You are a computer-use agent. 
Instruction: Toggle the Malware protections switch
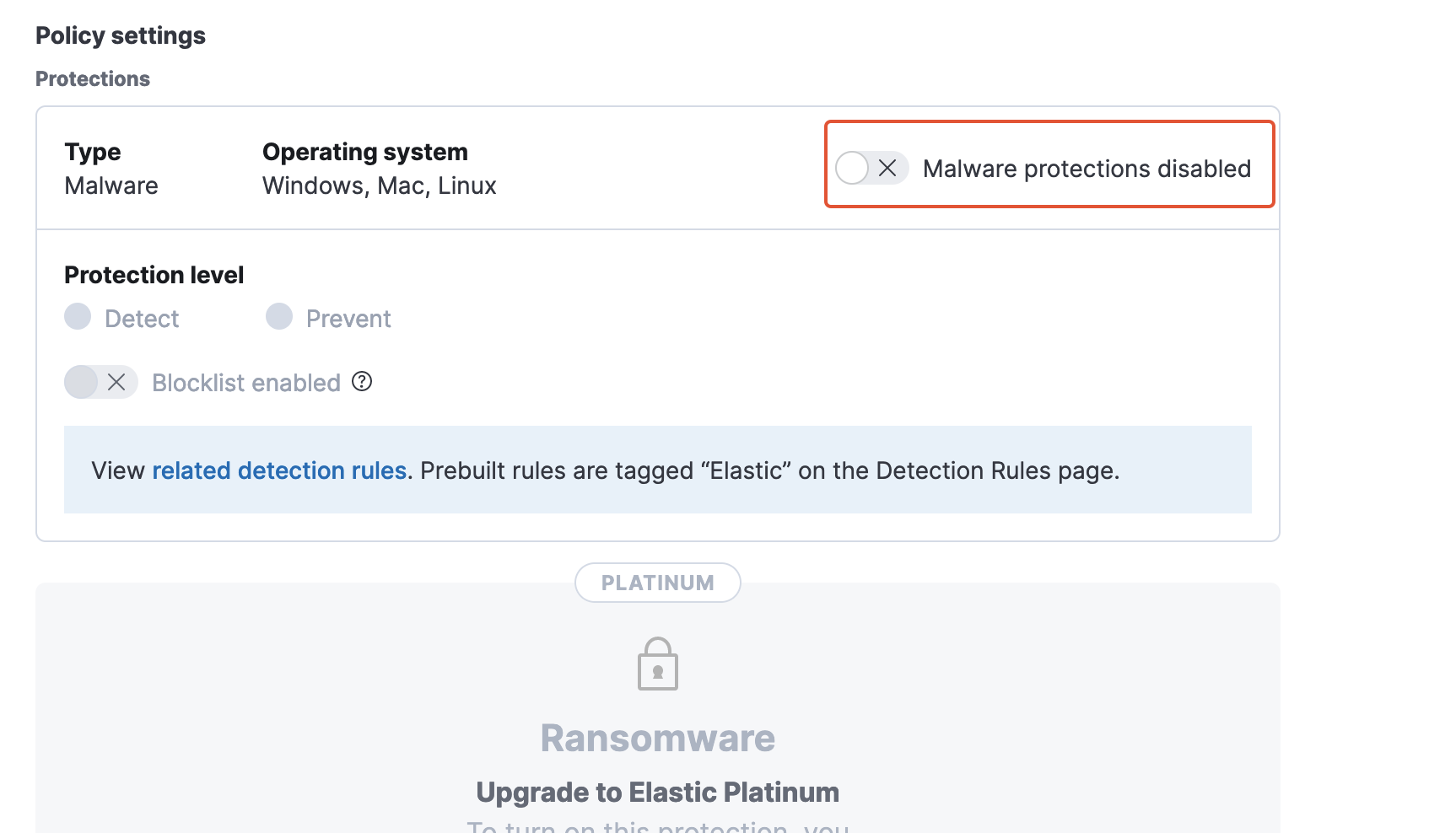[x=871, y=168]
